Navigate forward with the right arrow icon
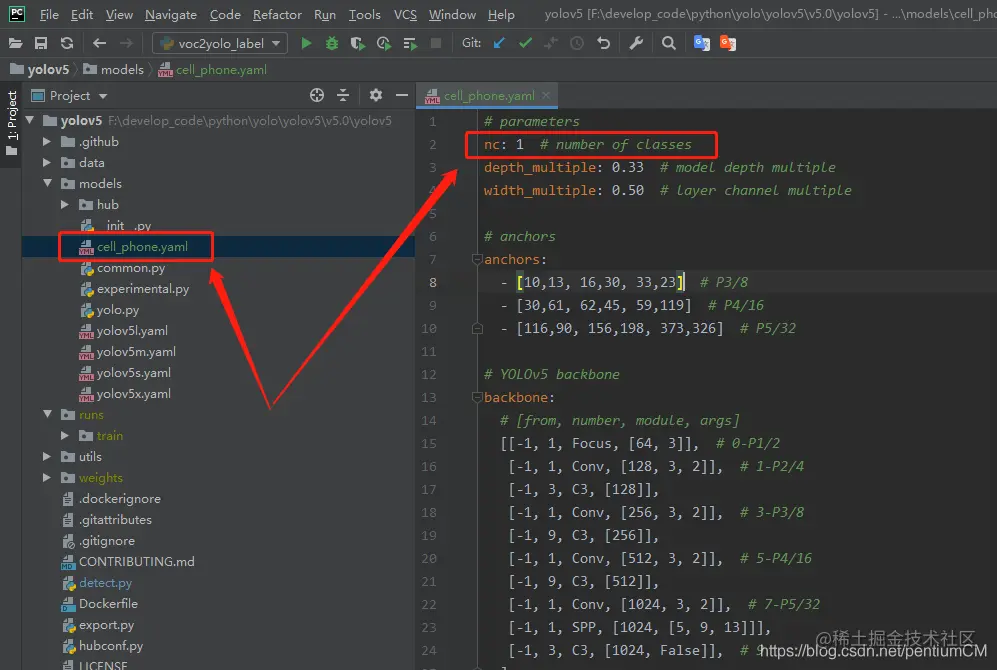The height and width of the screenshot is (670, 997). point(127,43)
